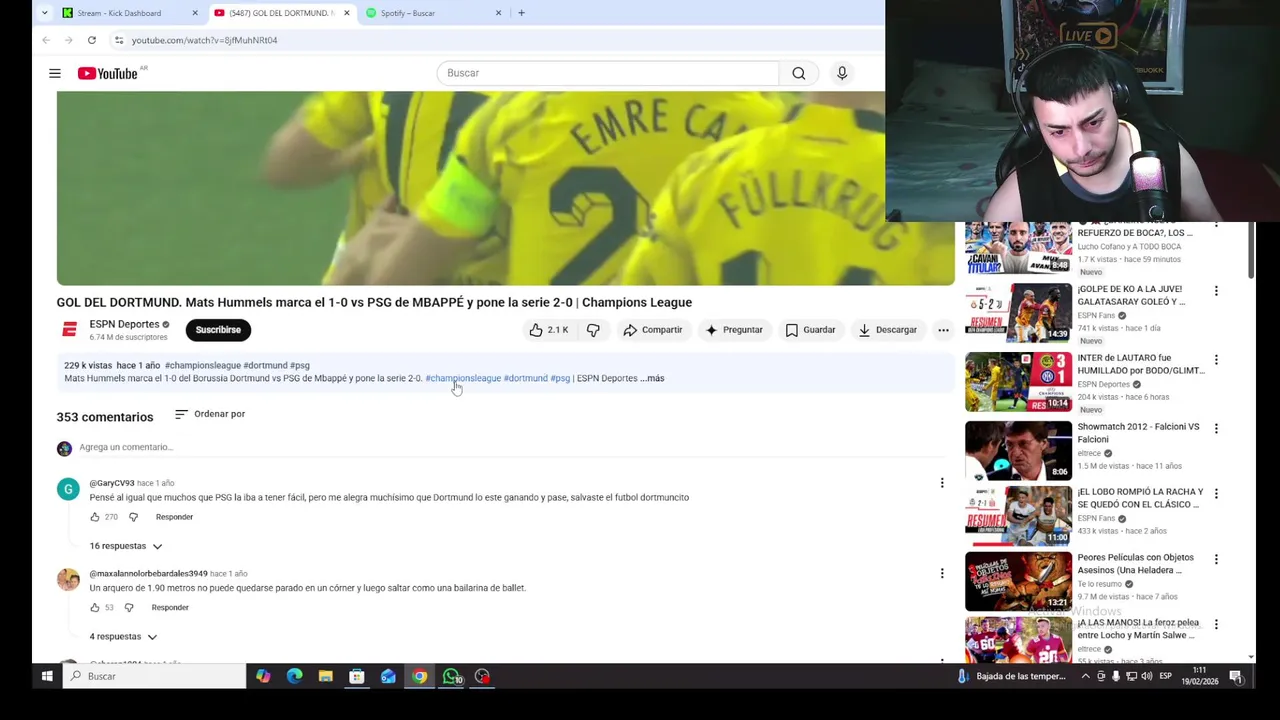Open Microsoft Store from taskbar
This screenshot has width=1280, height=720.
(x=356, y=676)
